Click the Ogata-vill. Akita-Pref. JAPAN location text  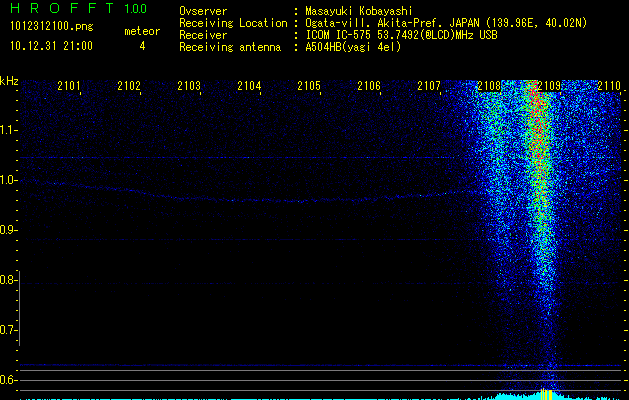point(448,23)
